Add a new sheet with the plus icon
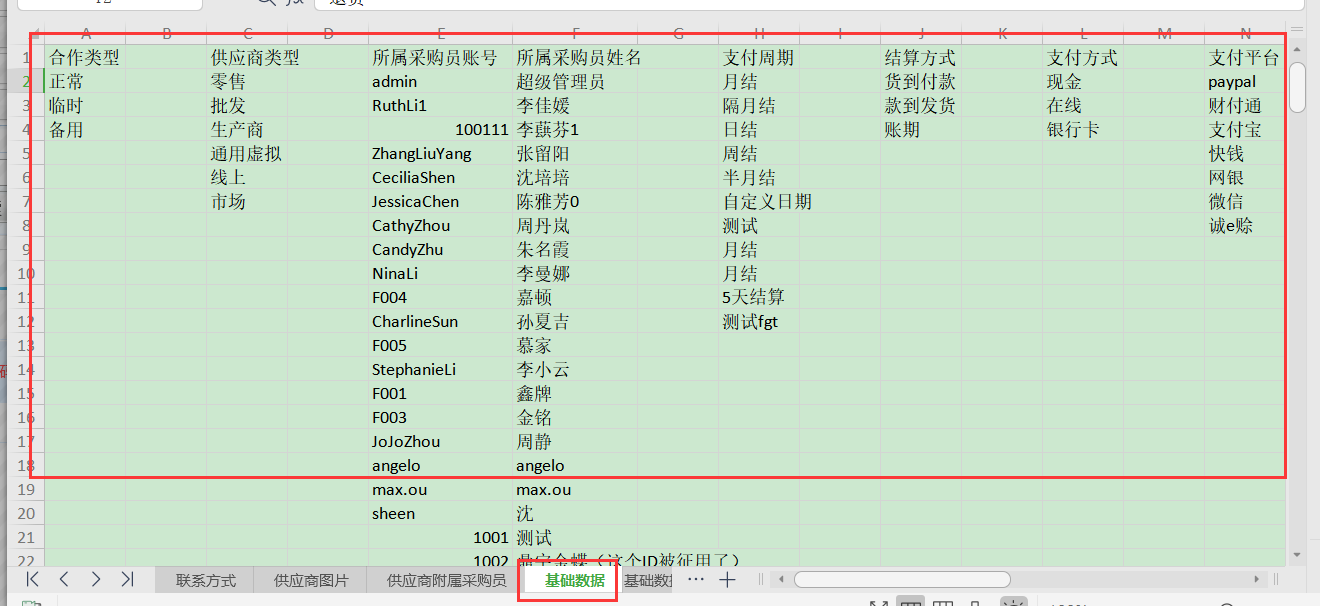Viewport: 1320px width, 606px height. [x=727, y=579]
